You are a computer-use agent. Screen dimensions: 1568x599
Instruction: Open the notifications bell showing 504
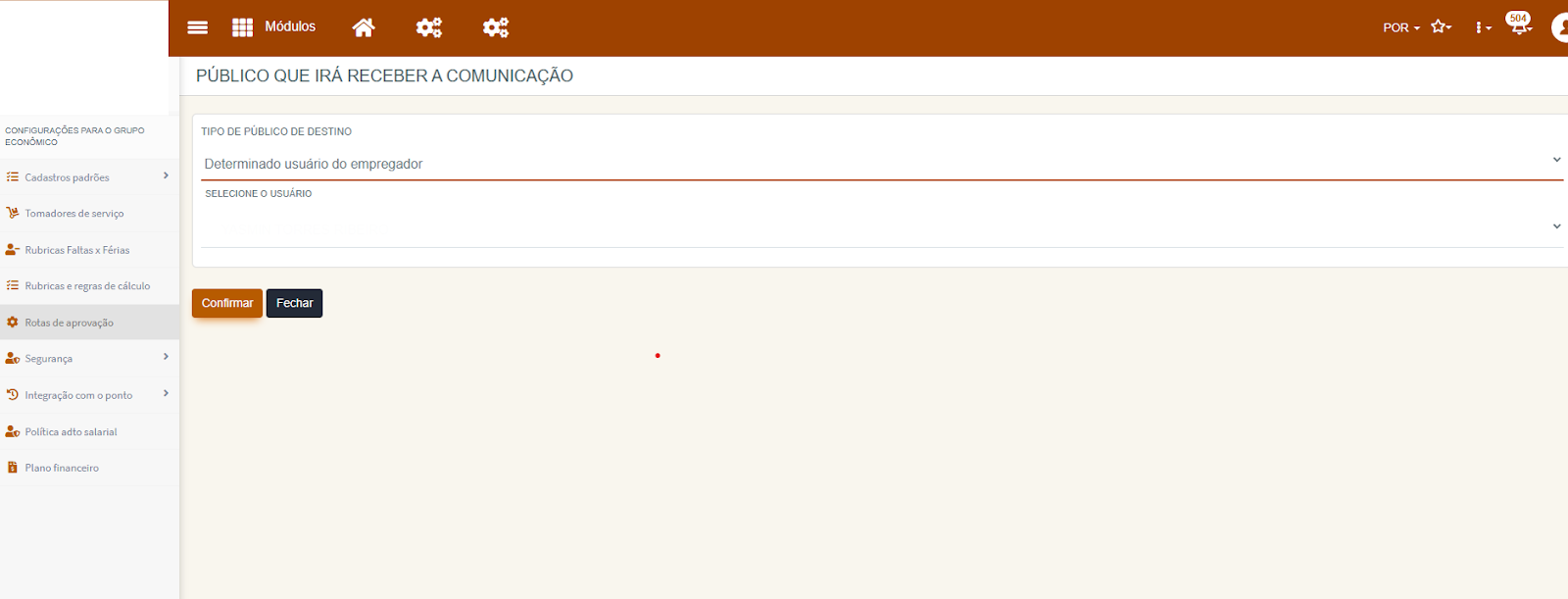point(1519,25)
